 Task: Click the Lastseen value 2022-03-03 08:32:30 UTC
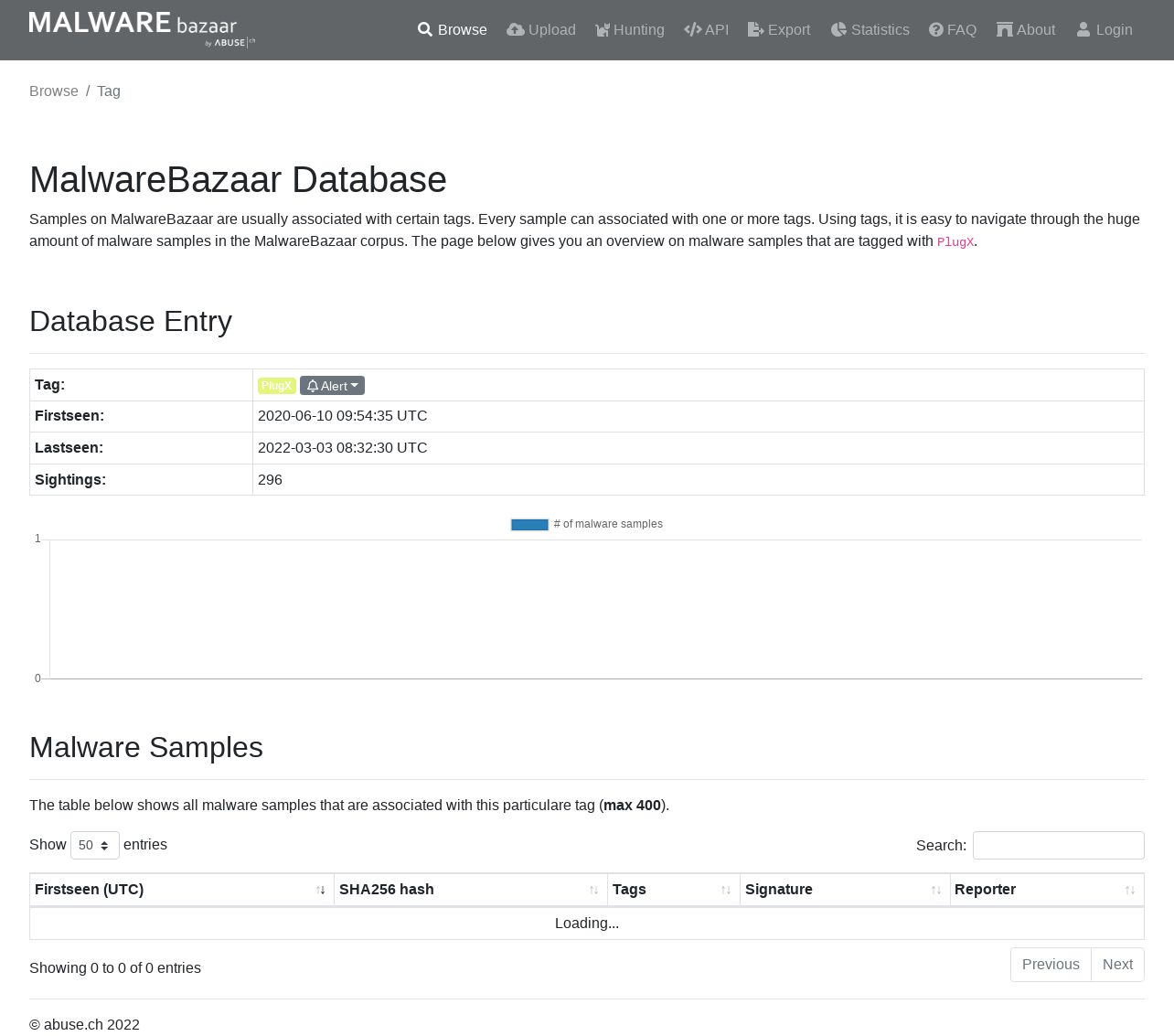[343, 448]
